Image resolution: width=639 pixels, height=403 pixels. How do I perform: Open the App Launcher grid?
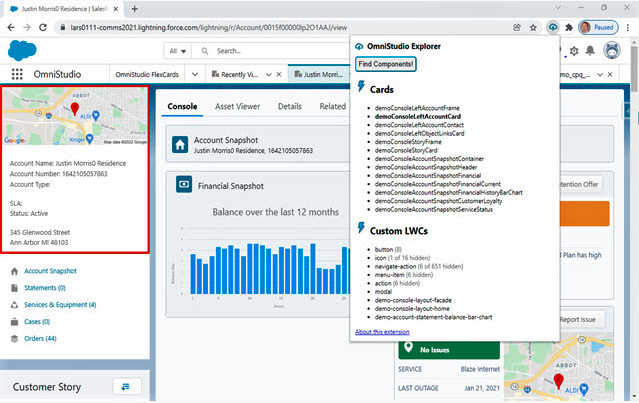pos(17,74)
